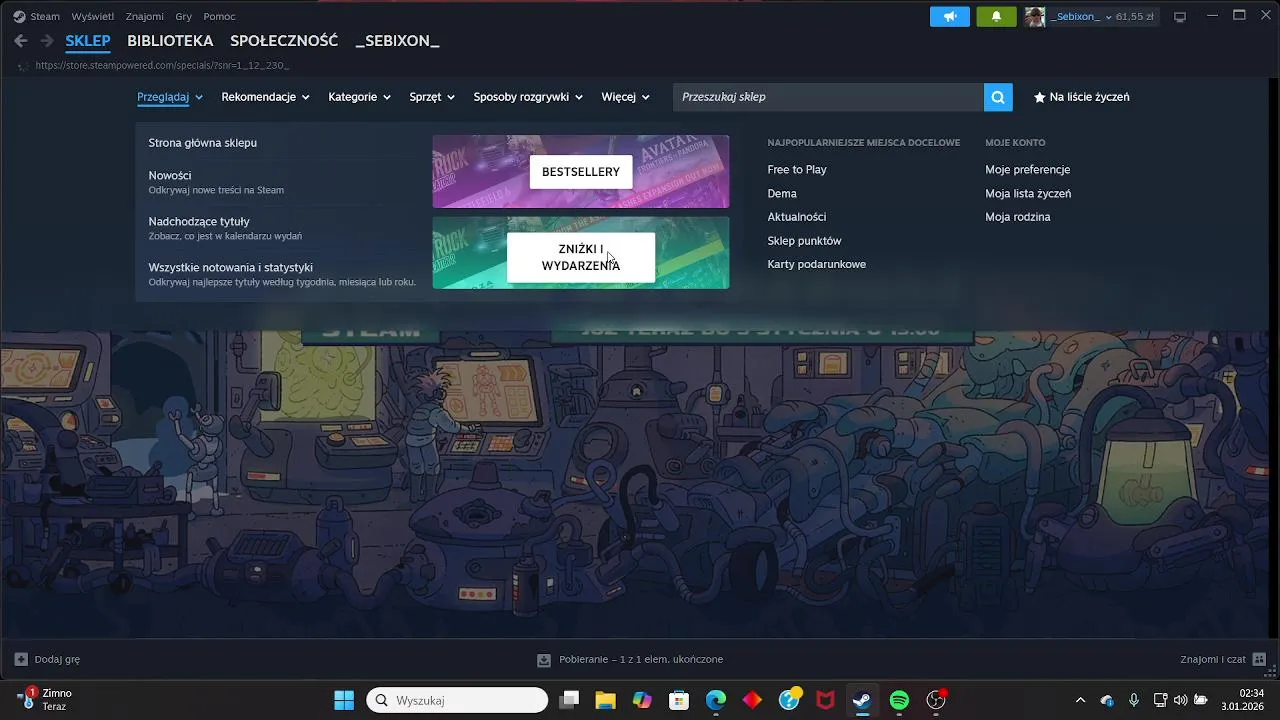The image size is (1280, 720).
Task: Open Moje preferencje link
Action: pos(1027,170)
